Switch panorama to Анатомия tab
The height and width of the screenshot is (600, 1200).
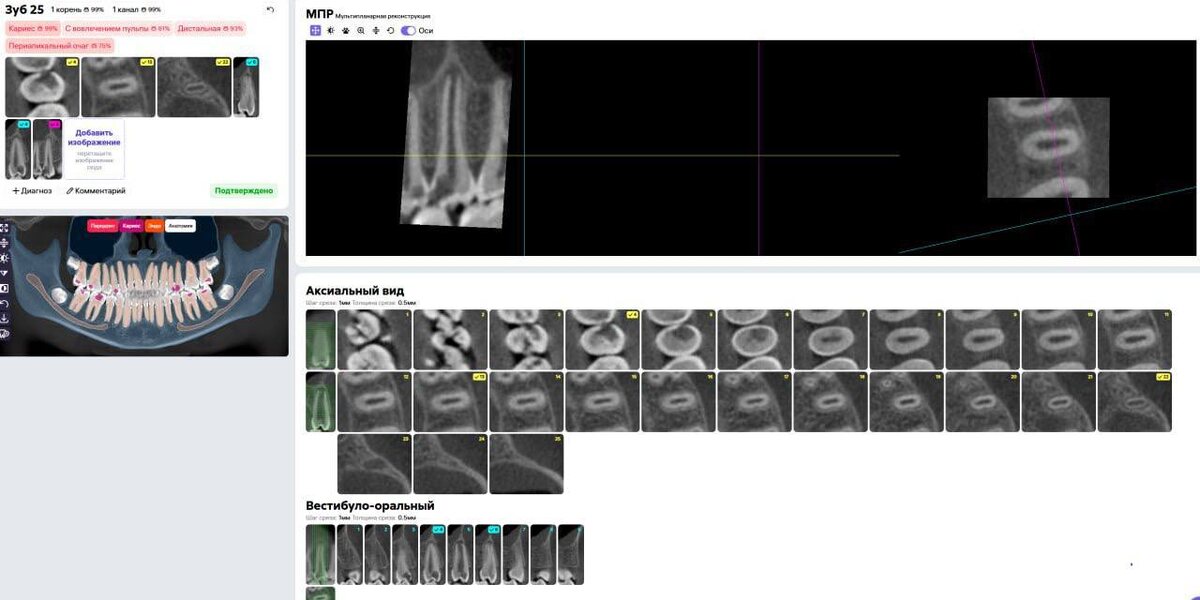tap(180, 226)
